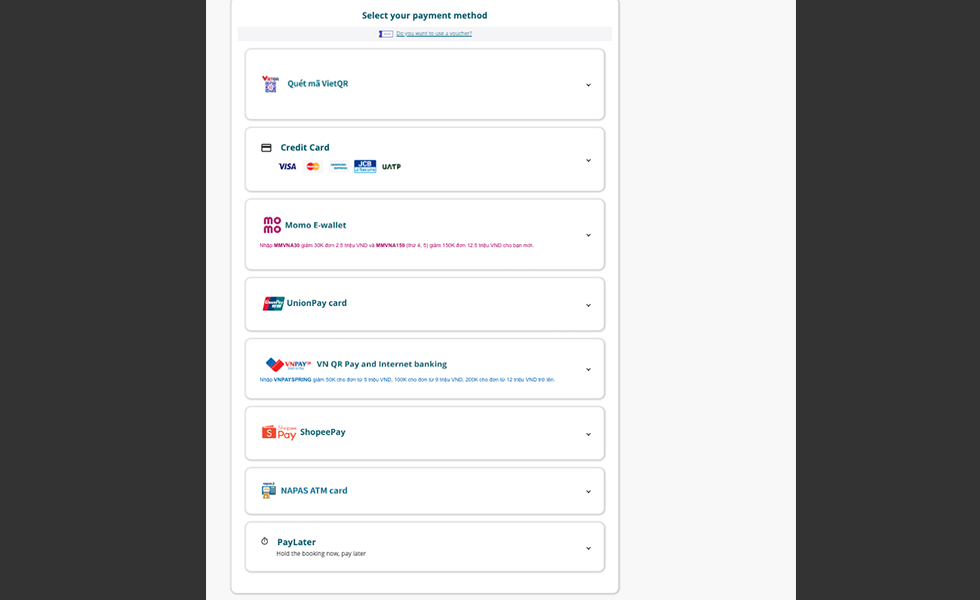Click the UATP card logo
This screenshot has height=600, width=980.
point(391,167)
